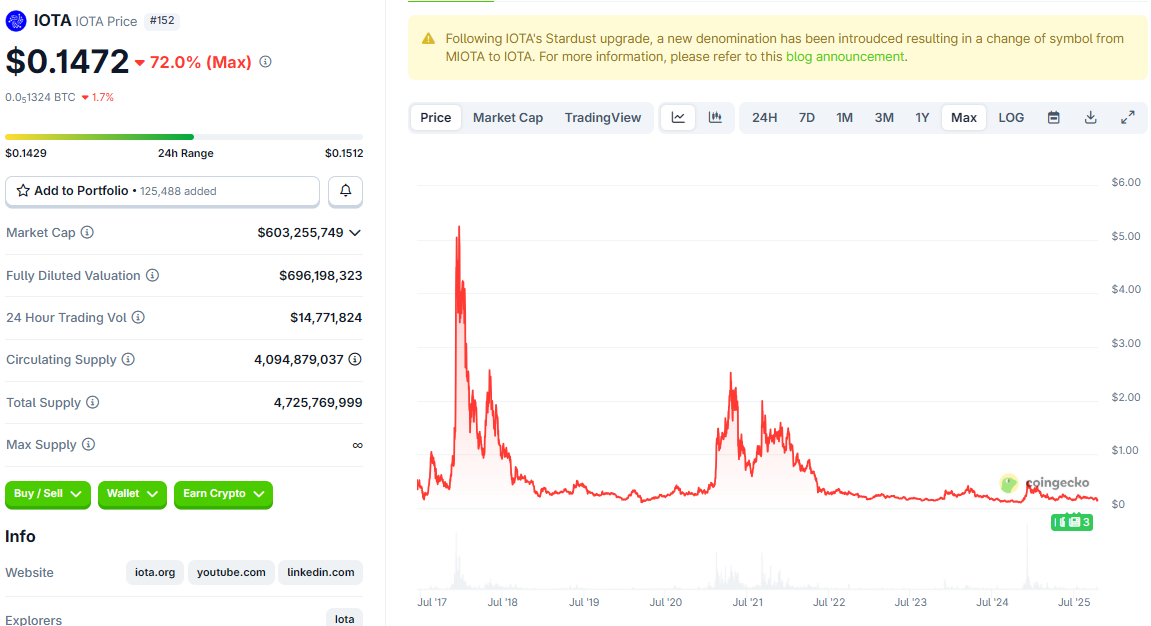Click Add to Portfolio button
This screenshot has width=1151, height=626.
[x=162, y=191]
